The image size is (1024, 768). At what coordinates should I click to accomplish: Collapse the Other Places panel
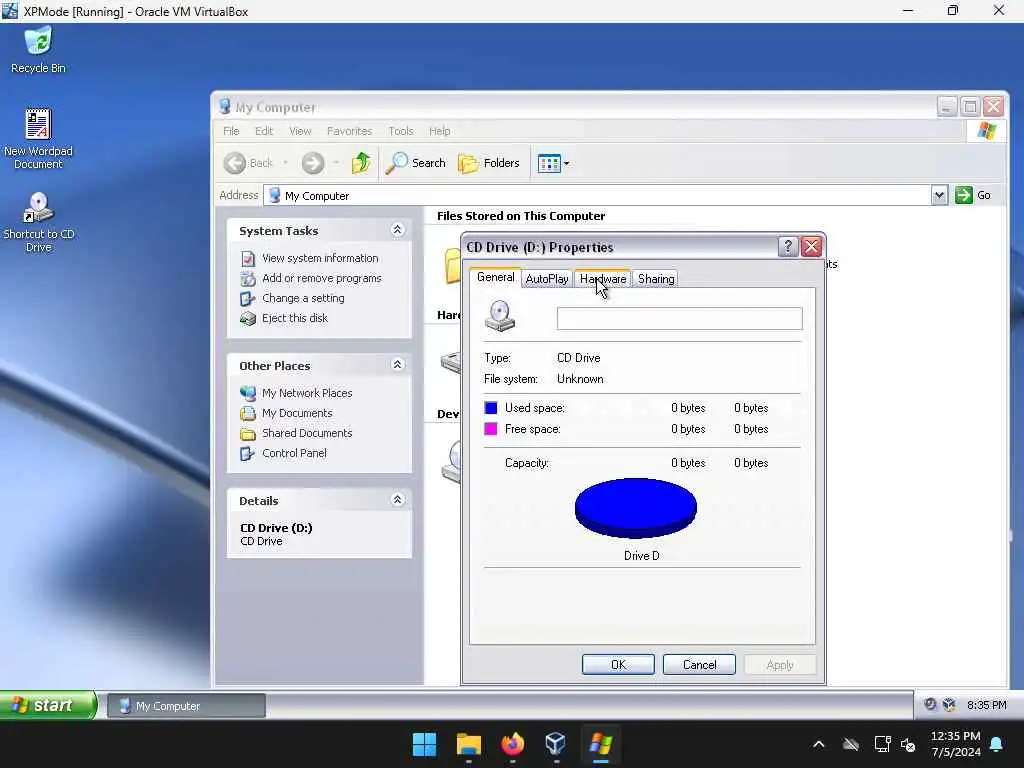(397, 364)
